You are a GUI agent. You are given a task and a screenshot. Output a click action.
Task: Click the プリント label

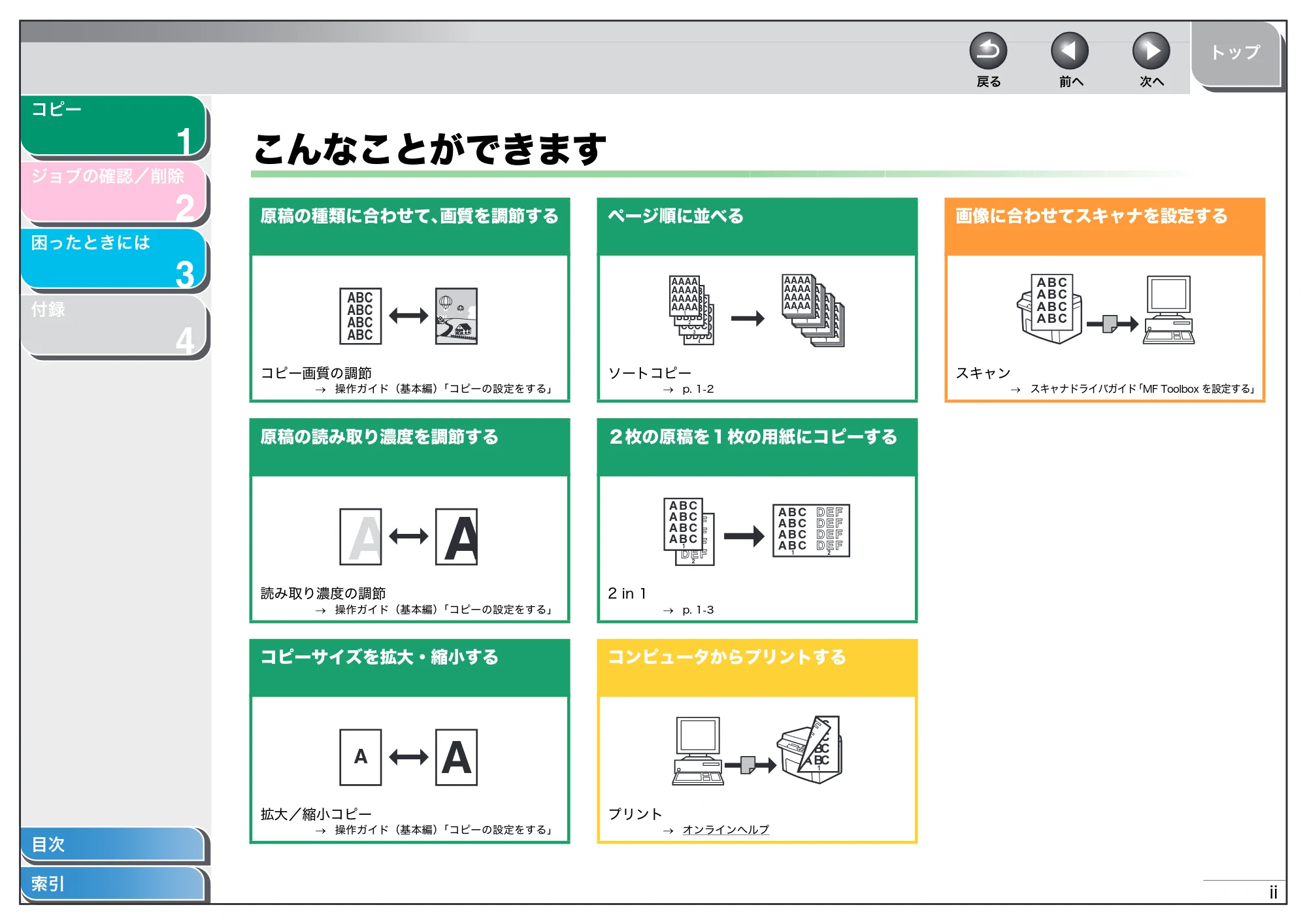click(635, 814)
